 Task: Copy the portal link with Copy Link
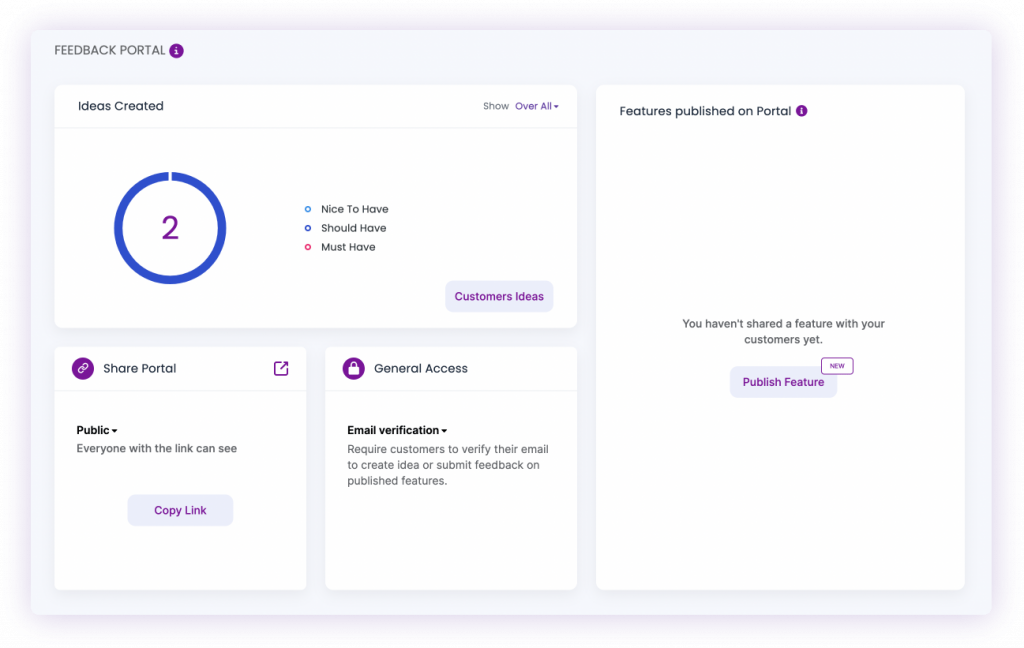coord(180,510)
